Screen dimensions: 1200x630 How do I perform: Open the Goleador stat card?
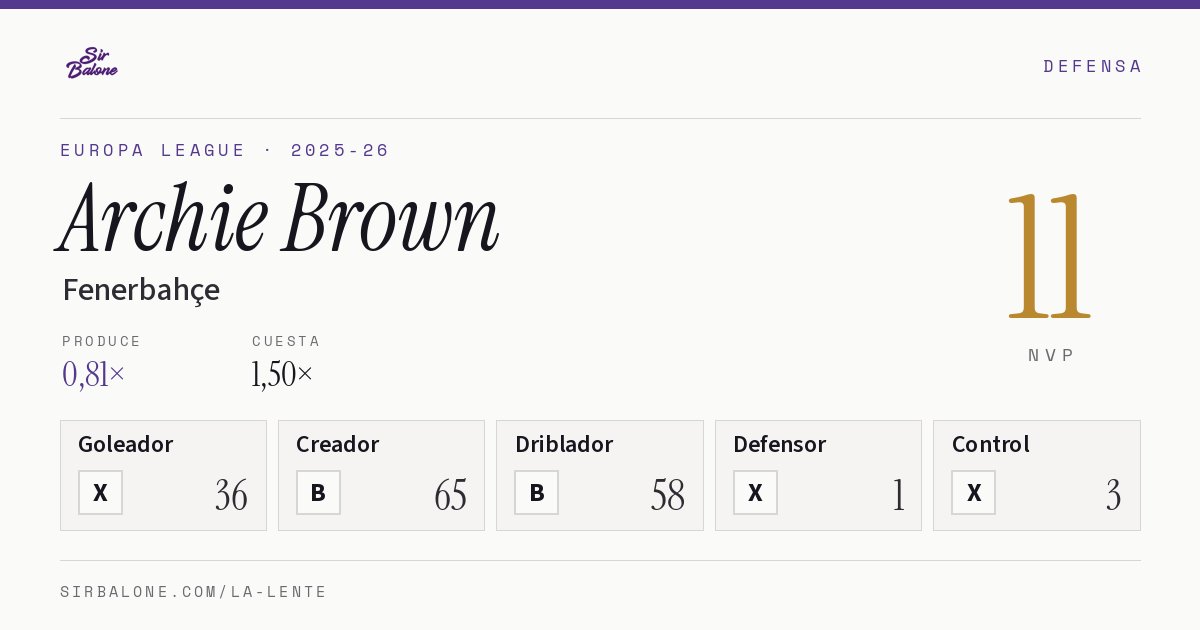click(x=163, y=475)
